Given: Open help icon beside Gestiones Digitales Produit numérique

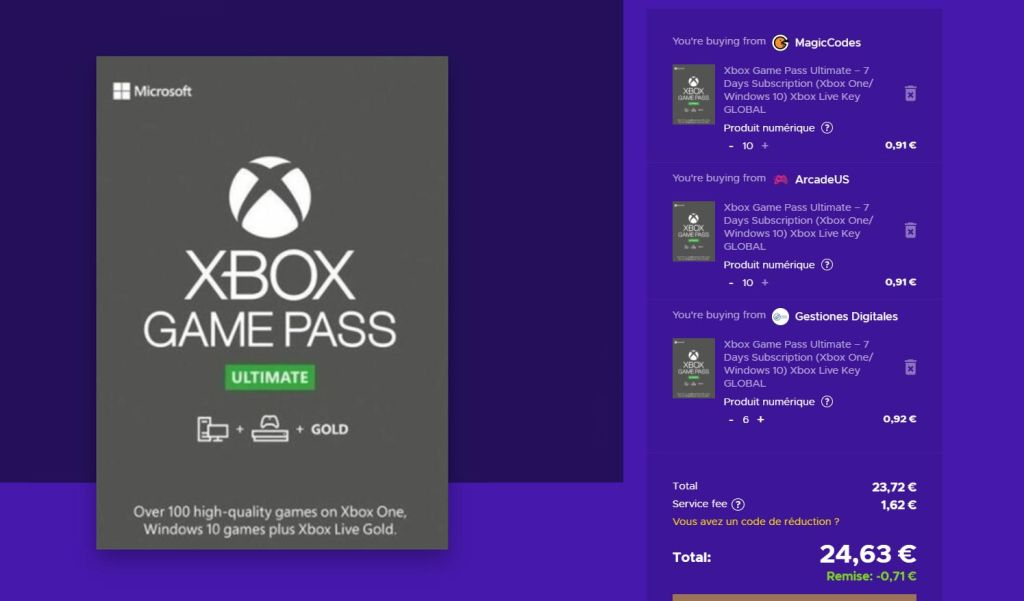Looking at the screenshot, I should 827,402.
